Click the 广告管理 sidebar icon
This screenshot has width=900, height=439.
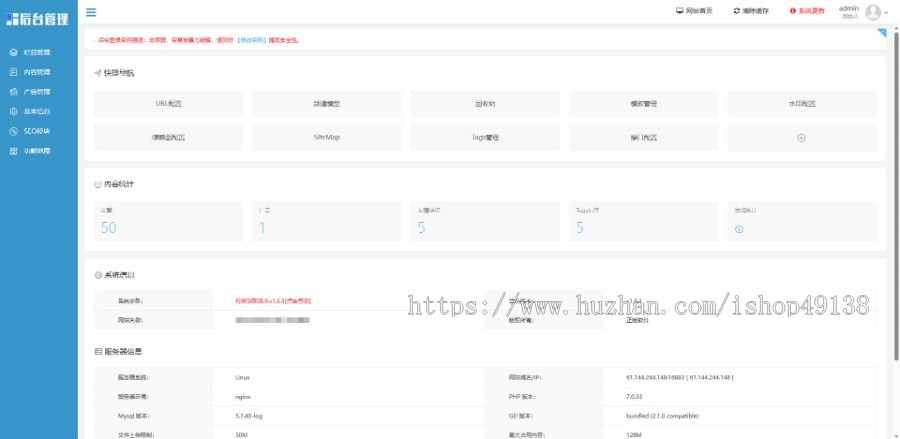(x=14, y=92)
